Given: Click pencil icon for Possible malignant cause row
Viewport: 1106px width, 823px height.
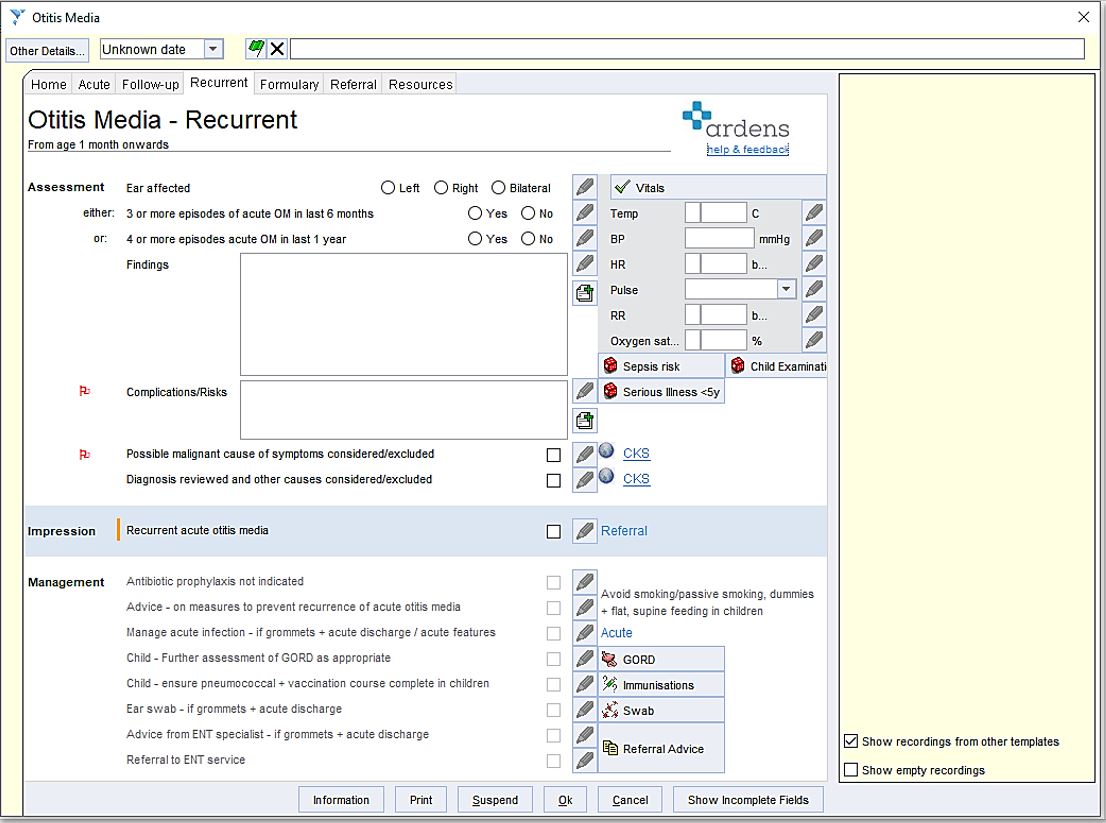Looking at the screenshot, I should click(585, 454).
